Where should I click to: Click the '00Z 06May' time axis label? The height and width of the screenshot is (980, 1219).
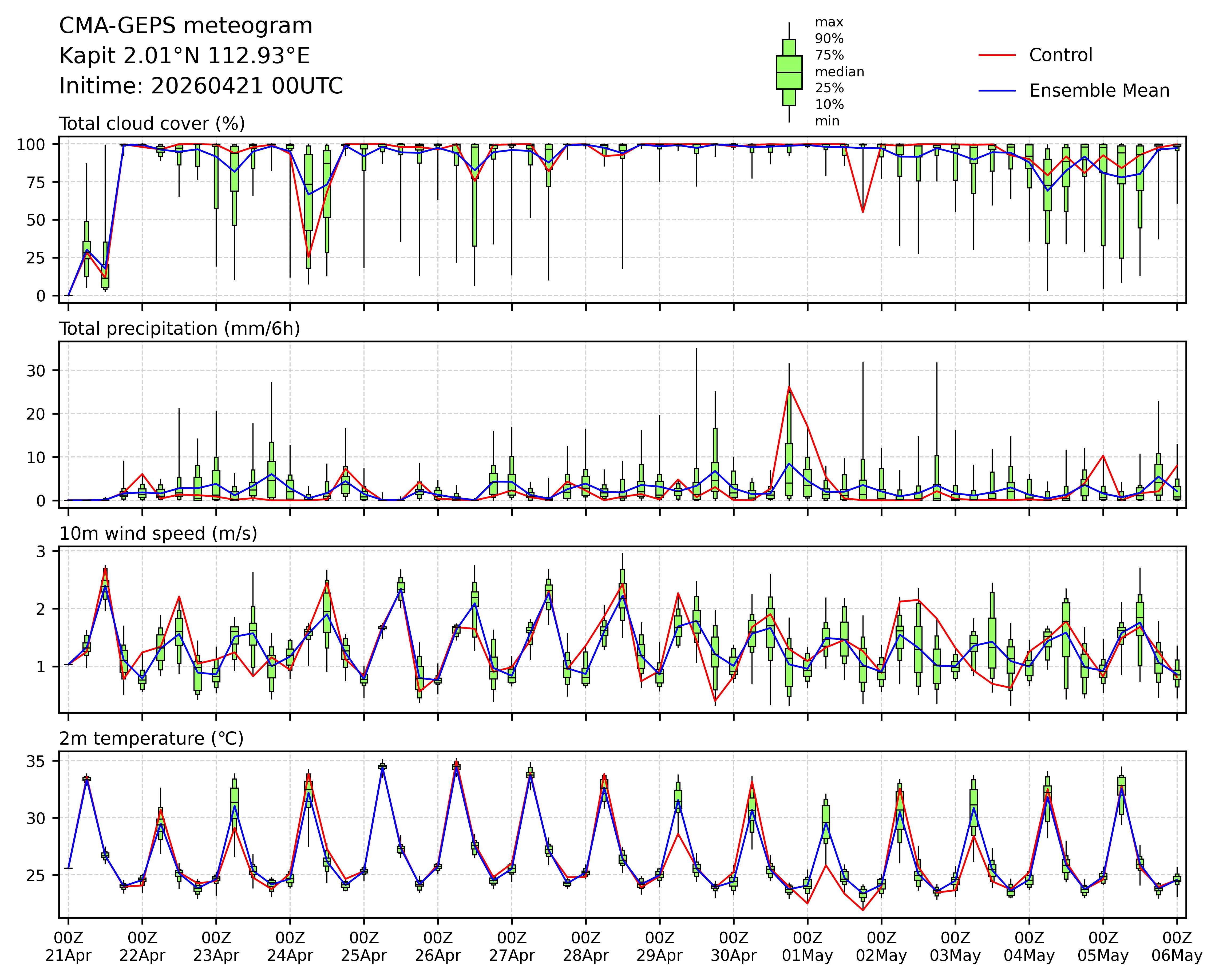click(1177, 947)
